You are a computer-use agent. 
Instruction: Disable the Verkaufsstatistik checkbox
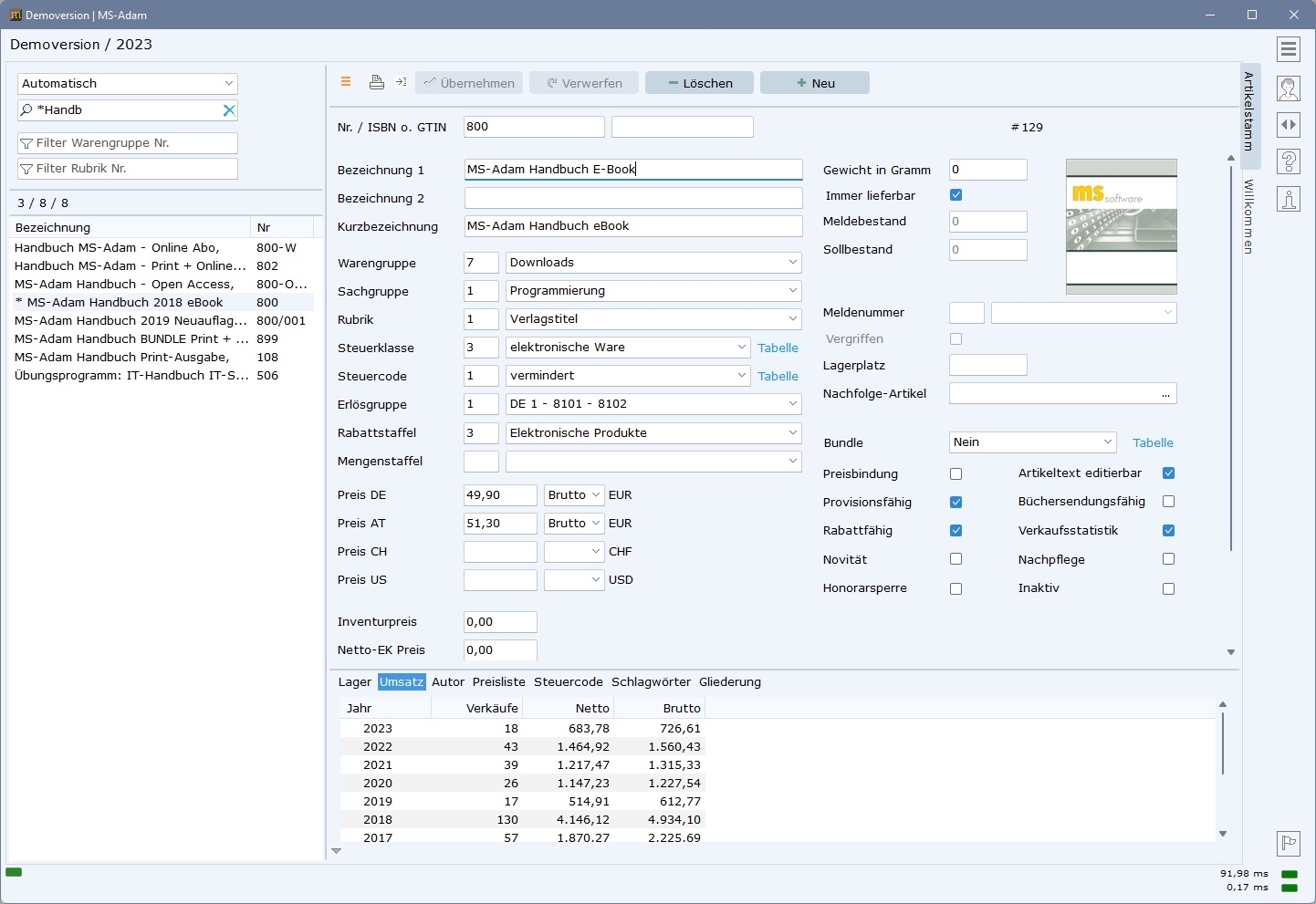(1168, 531)
